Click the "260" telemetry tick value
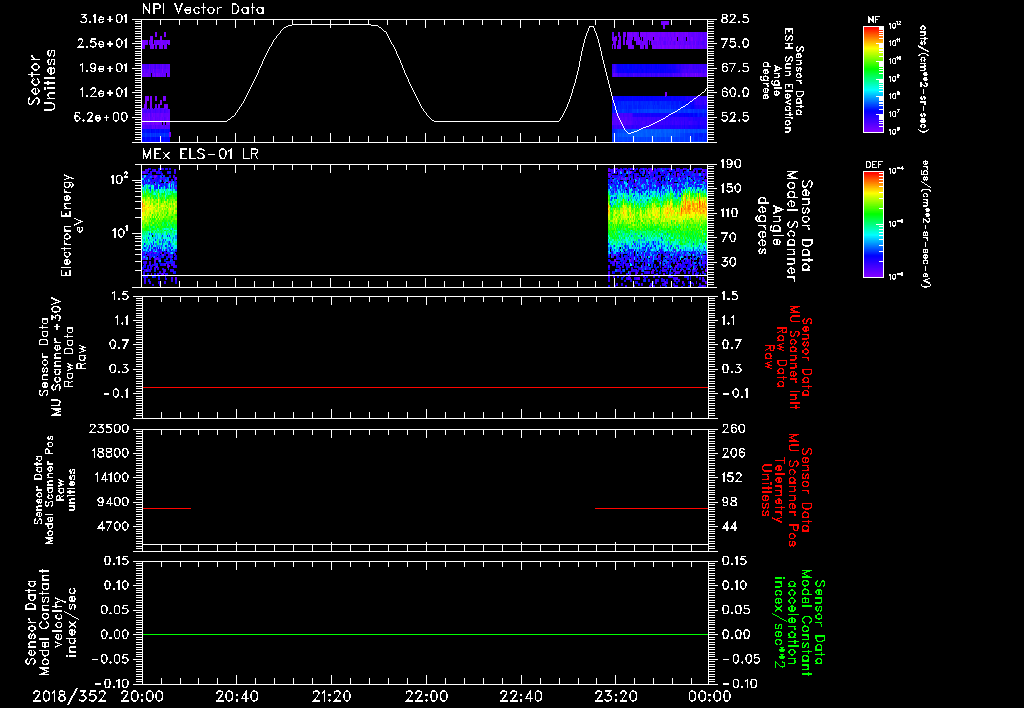Image resolution: width=1024 pixels, height=708 pixels. pyautogui.click(x=733, y=429)
